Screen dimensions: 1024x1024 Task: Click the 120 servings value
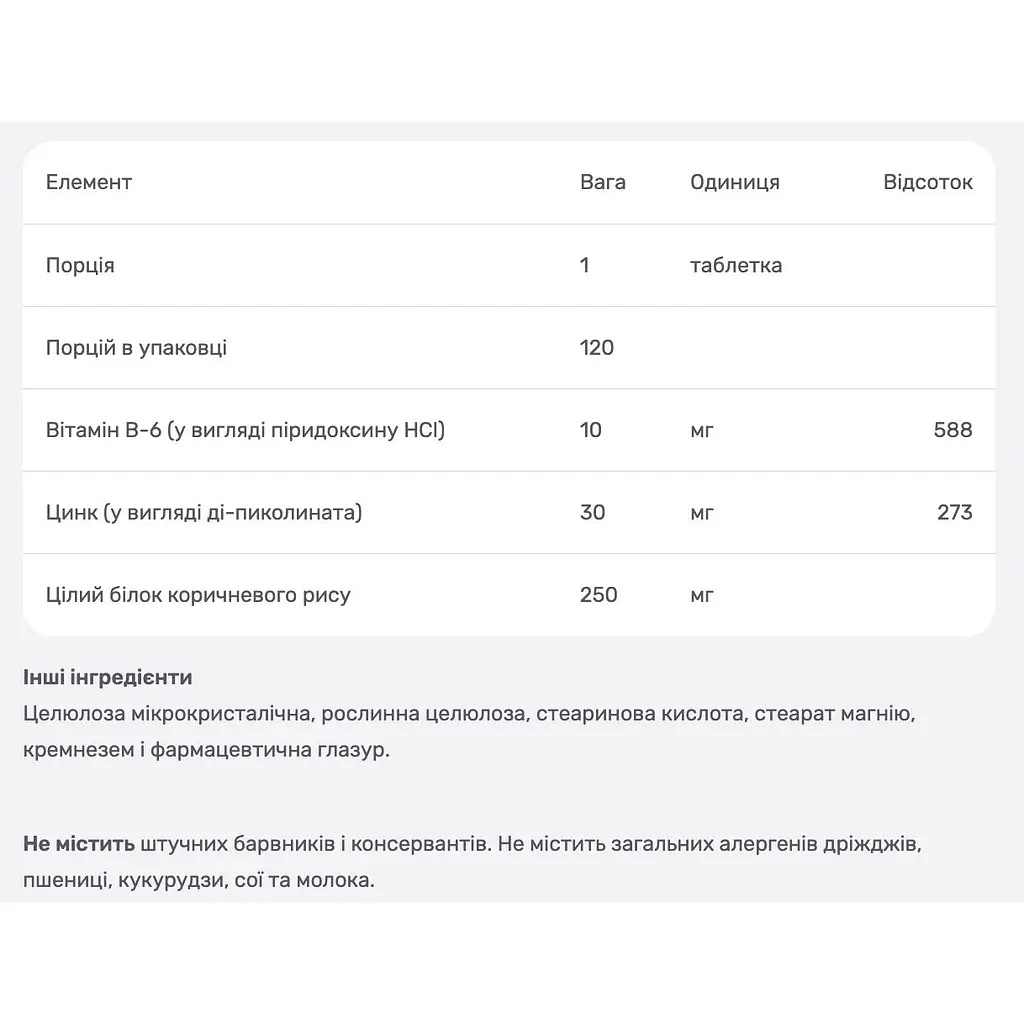tap(597, 347)
